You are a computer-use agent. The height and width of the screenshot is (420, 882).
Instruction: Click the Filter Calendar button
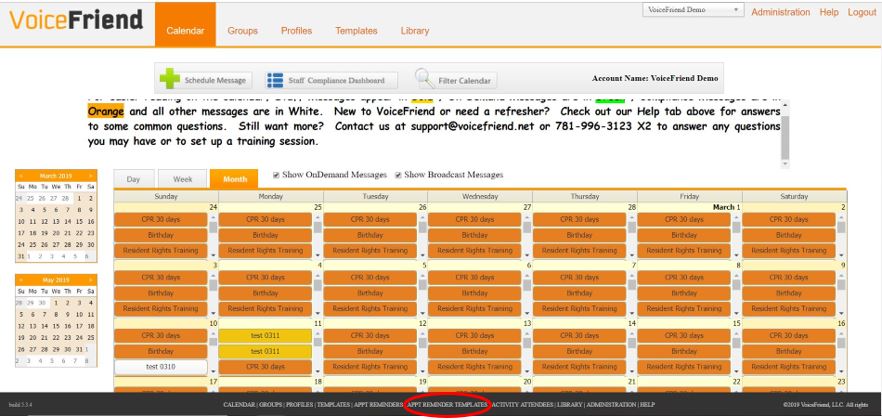(x=456, y=80)
